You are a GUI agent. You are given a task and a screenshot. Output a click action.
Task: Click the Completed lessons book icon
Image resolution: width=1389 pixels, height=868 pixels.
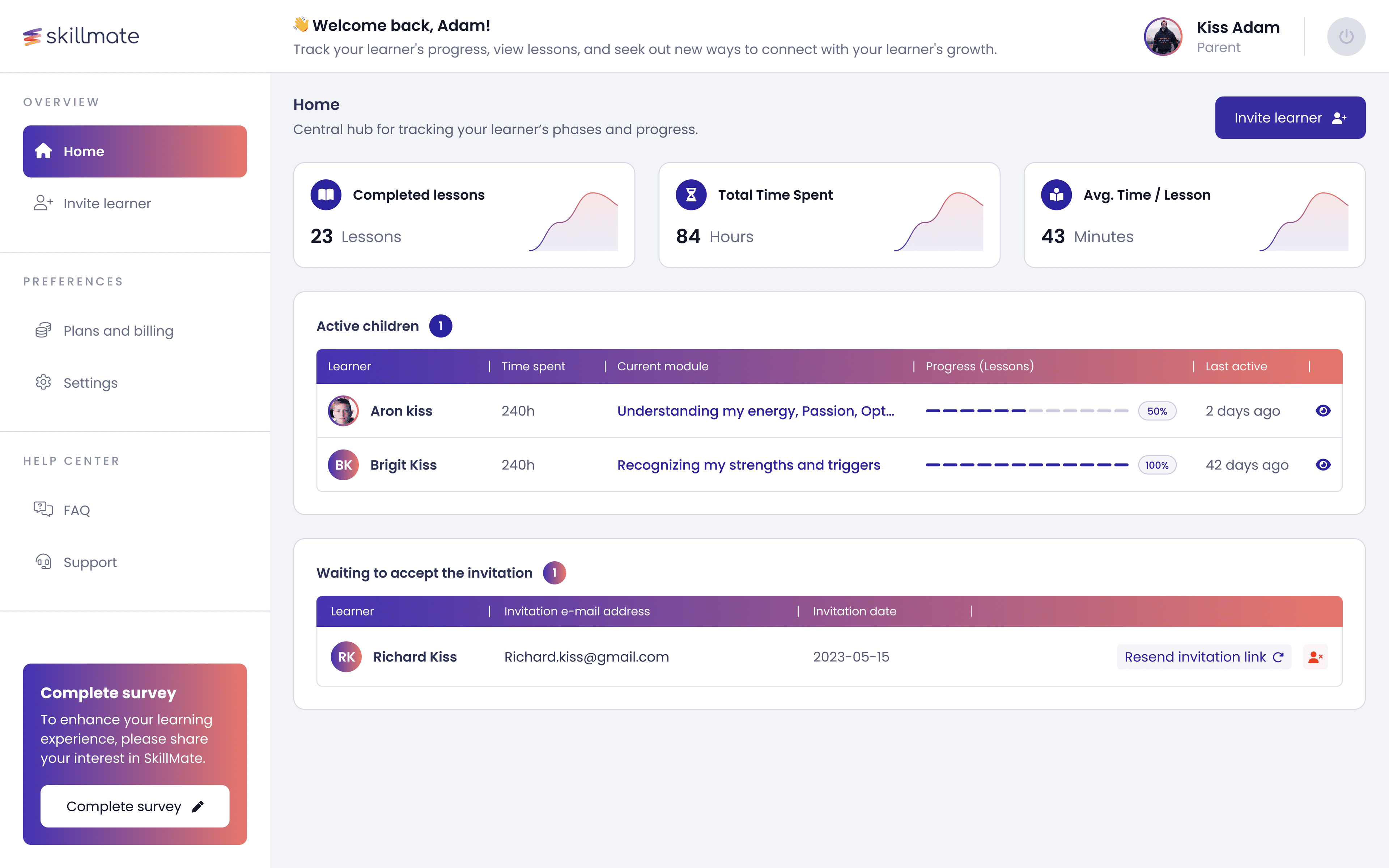pos(326,195)
